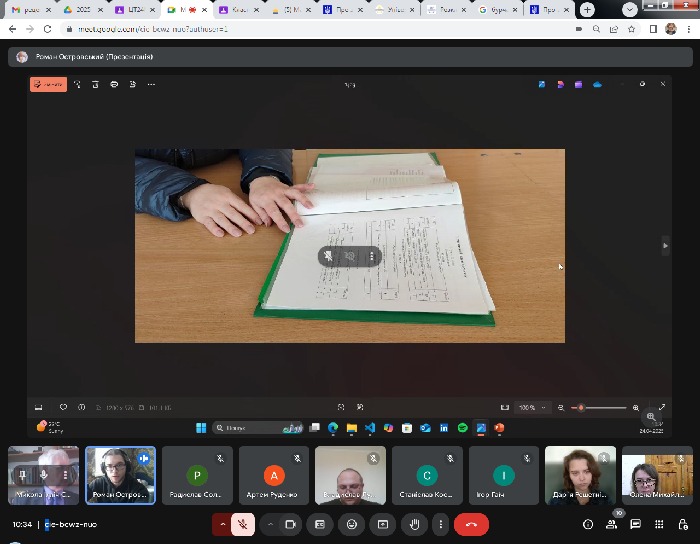Open more options in the call bar
The height and width of the screenshot is (544, 700).
coord(440,524)
